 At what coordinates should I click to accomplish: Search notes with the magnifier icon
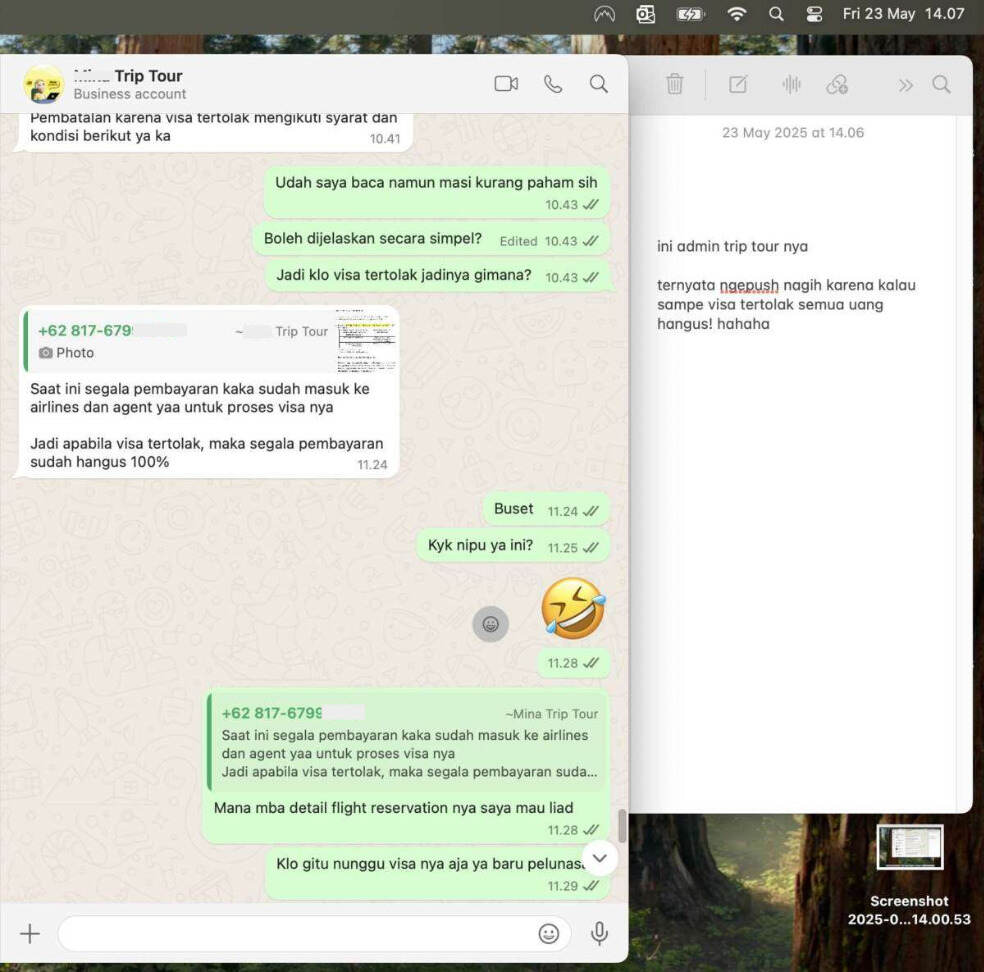tap(941, 84)
